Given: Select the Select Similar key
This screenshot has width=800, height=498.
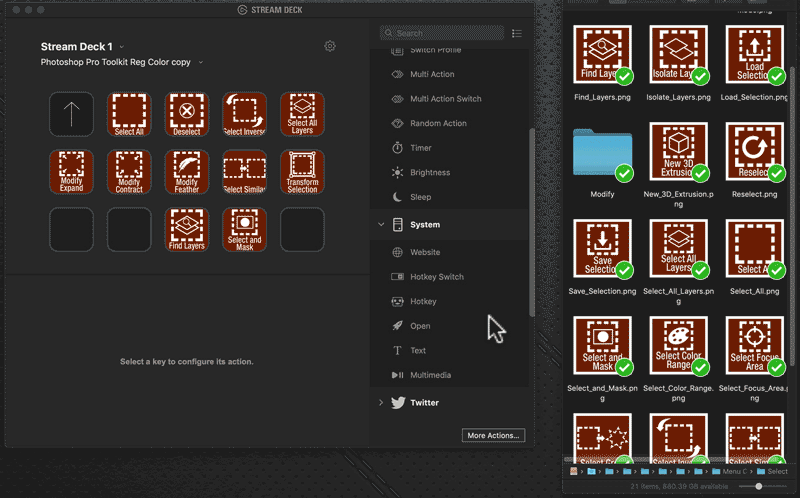Looking at the screenshot, I should pyautogui.click(x=244, y=172).
